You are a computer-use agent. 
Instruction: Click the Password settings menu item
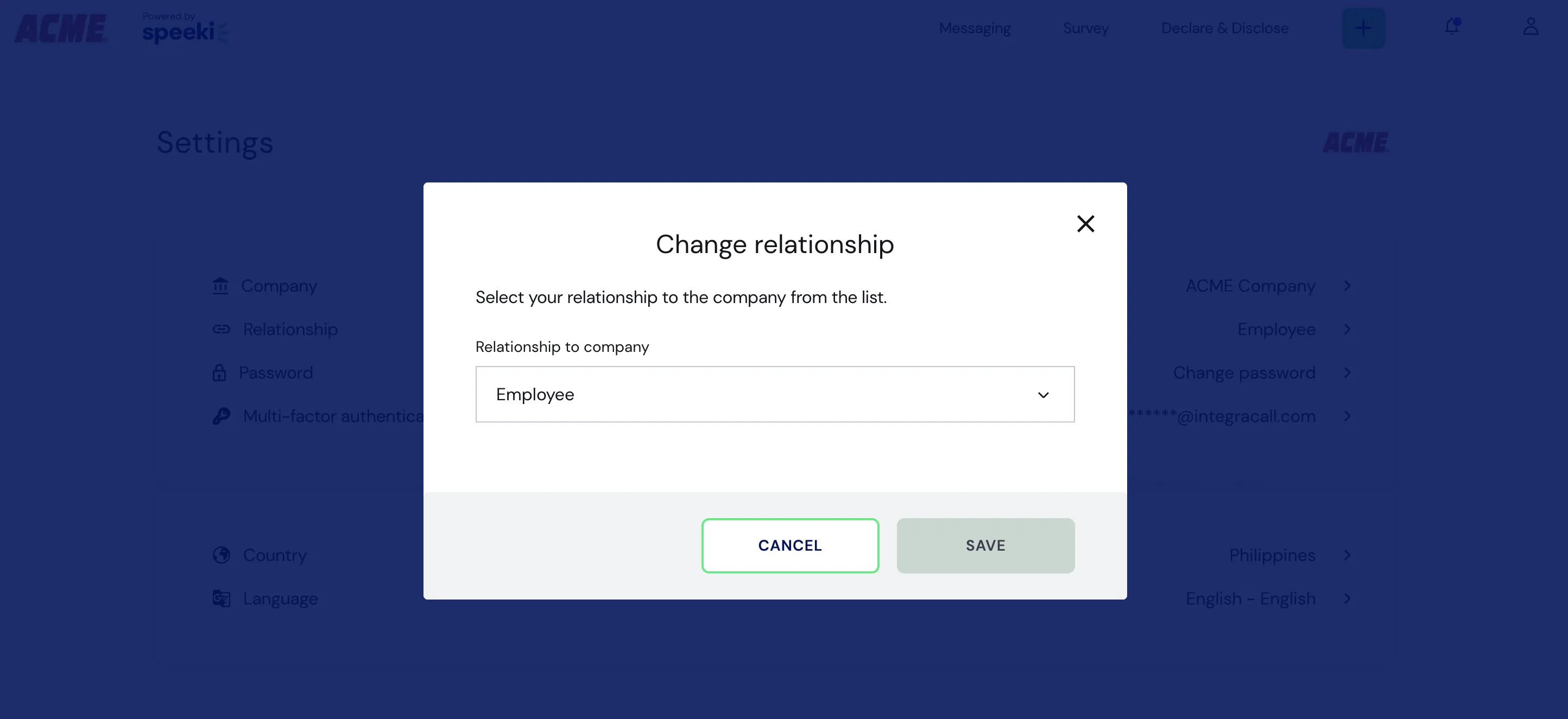(x=276, y=372)
